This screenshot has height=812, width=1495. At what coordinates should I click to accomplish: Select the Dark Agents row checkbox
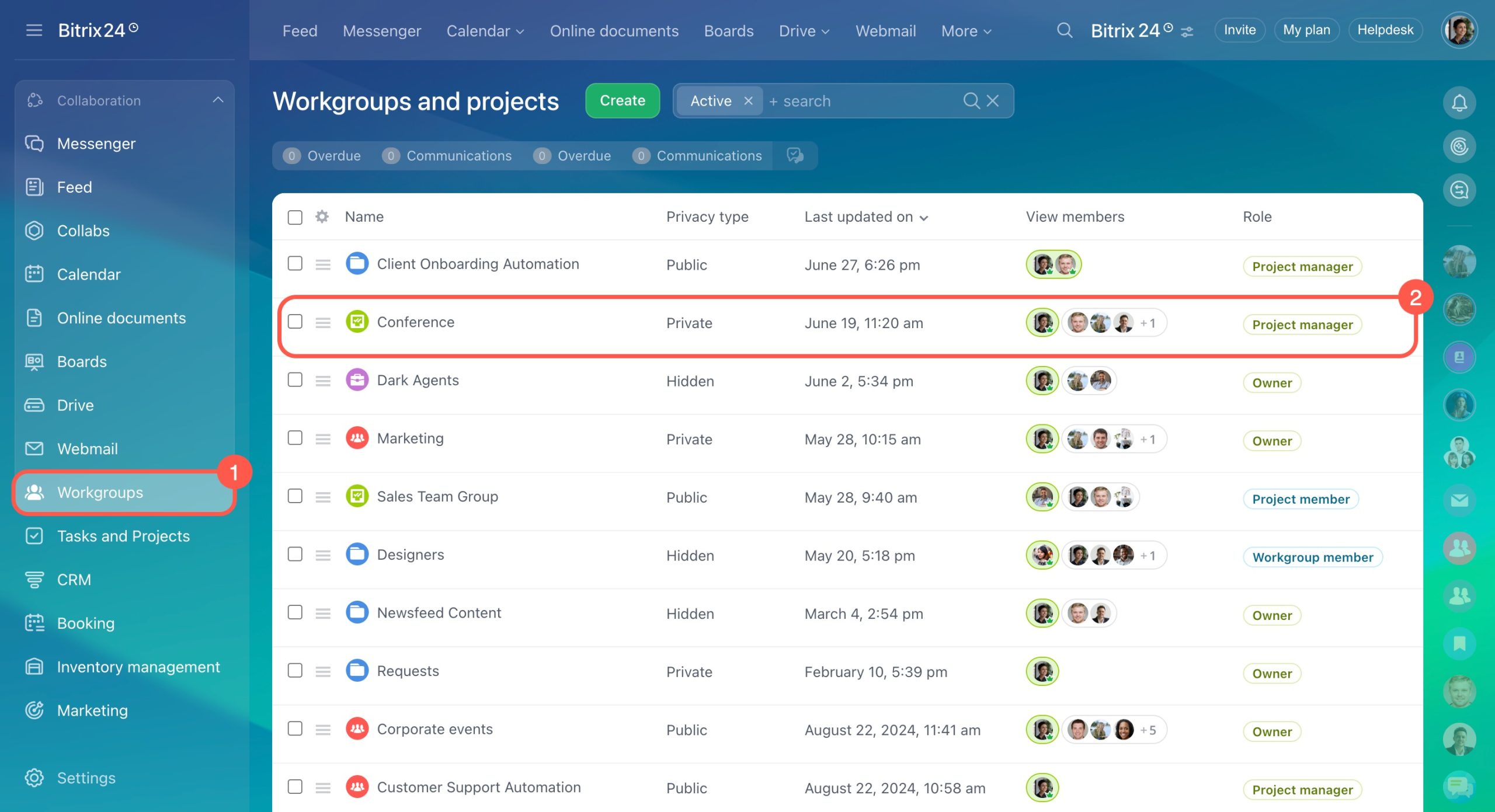(295, 379)
